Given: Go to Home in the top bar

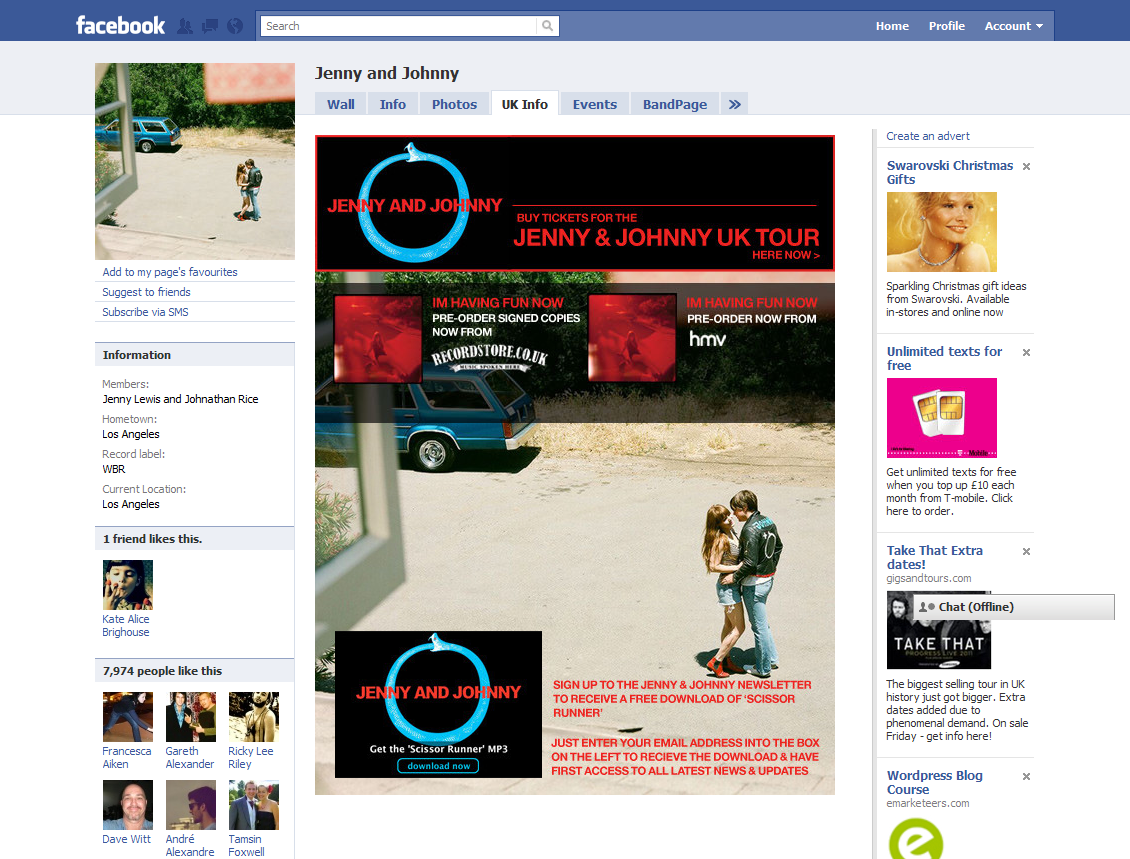Looking at the screenshot, I should point(892,26).
